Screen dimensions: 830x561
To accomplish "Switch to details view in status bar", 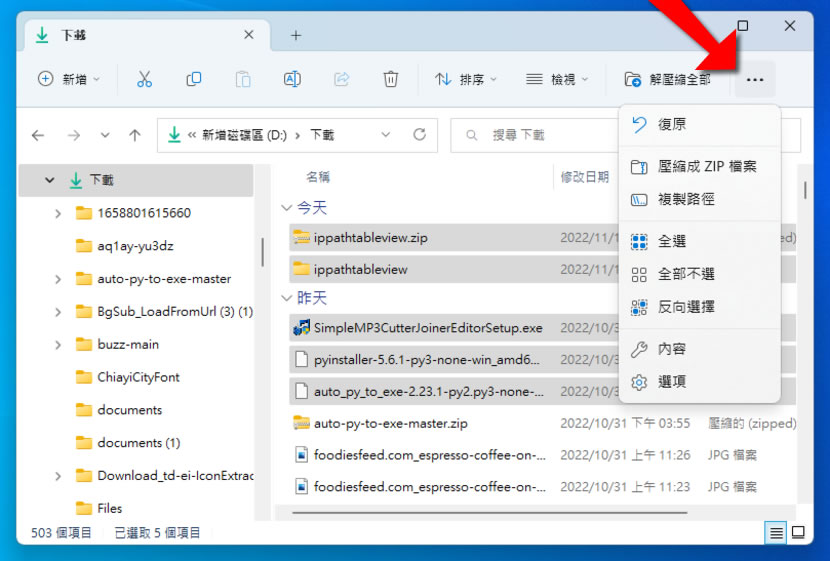I will point(776,533).
